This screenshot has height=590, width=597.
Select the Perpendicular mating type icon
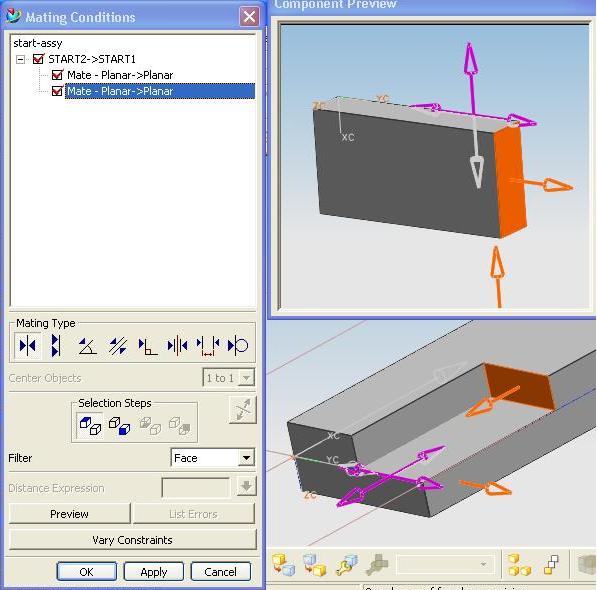[x=148, y=346]
